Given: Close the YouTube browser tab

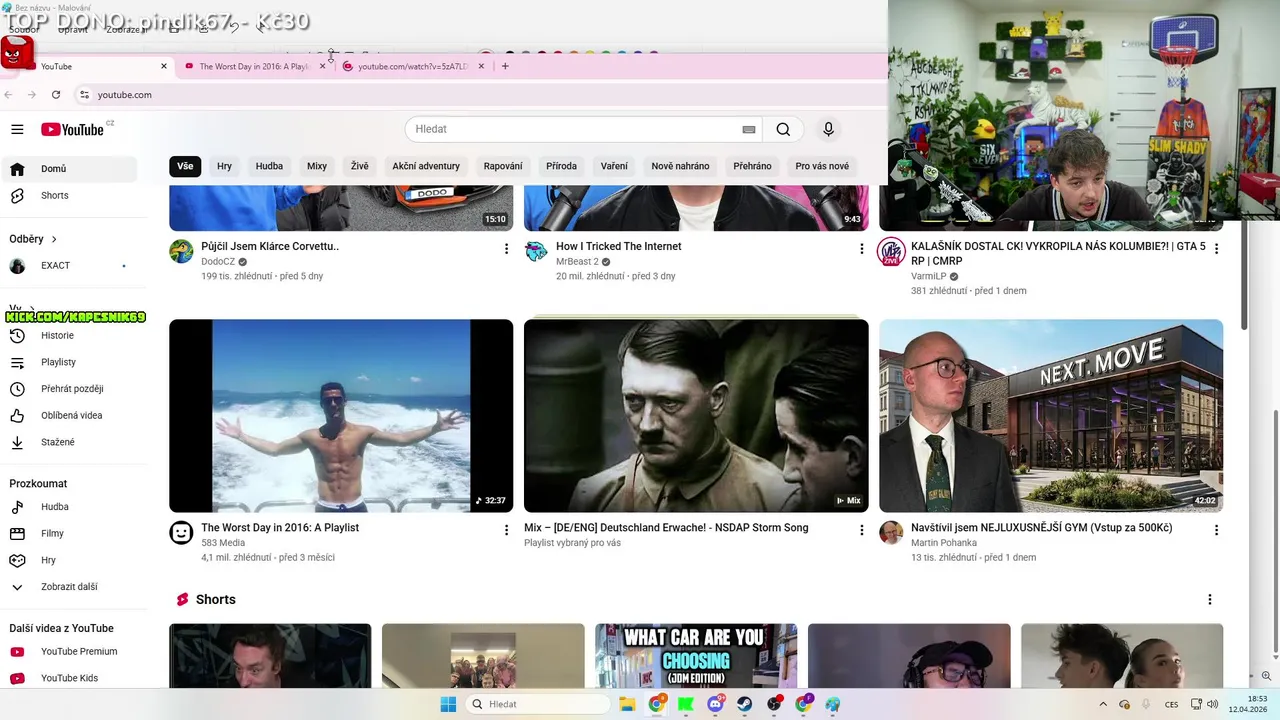Looking at the screenshot, I should (x=164, y=66).
